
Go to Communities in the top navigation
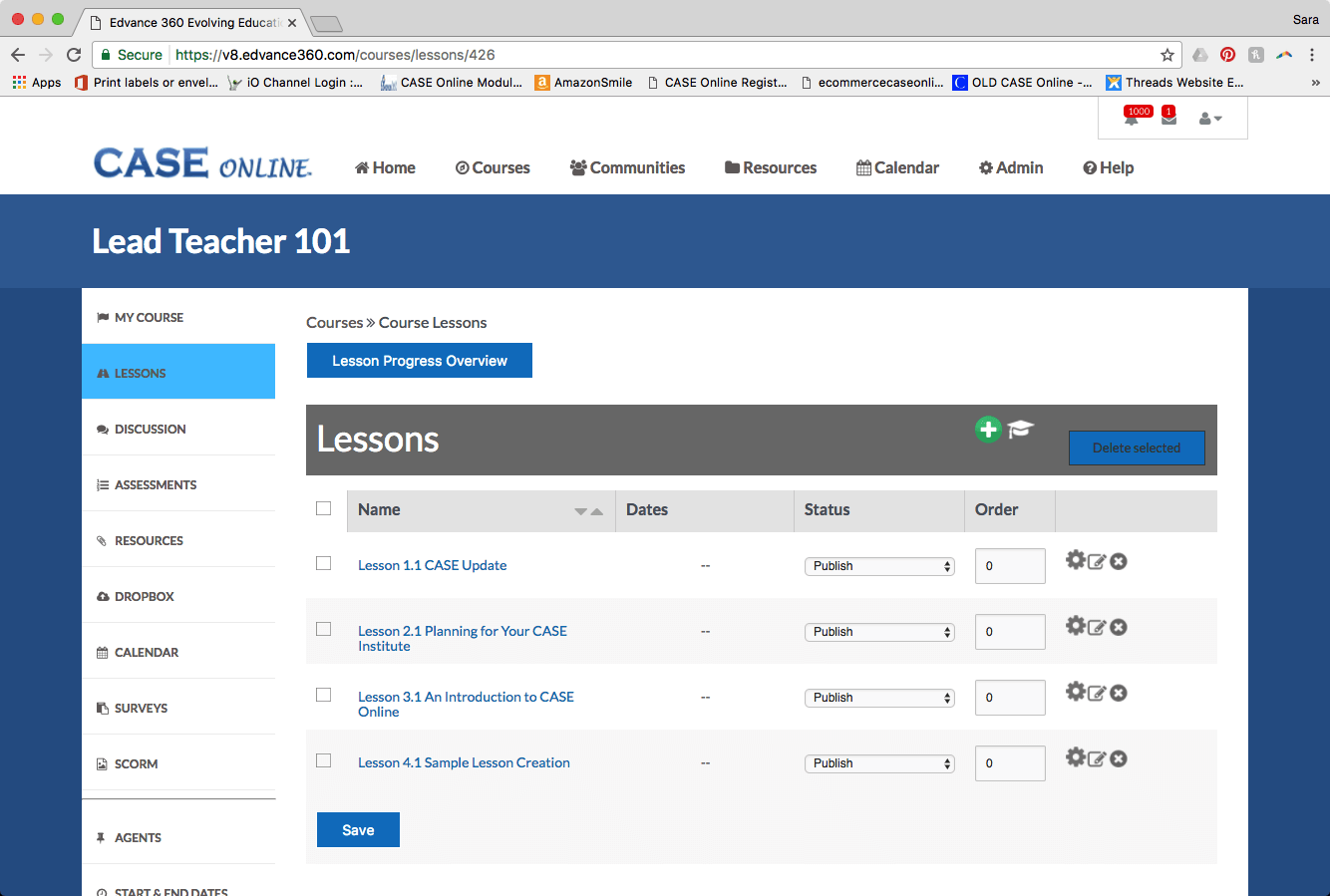(x=627, y=167)
